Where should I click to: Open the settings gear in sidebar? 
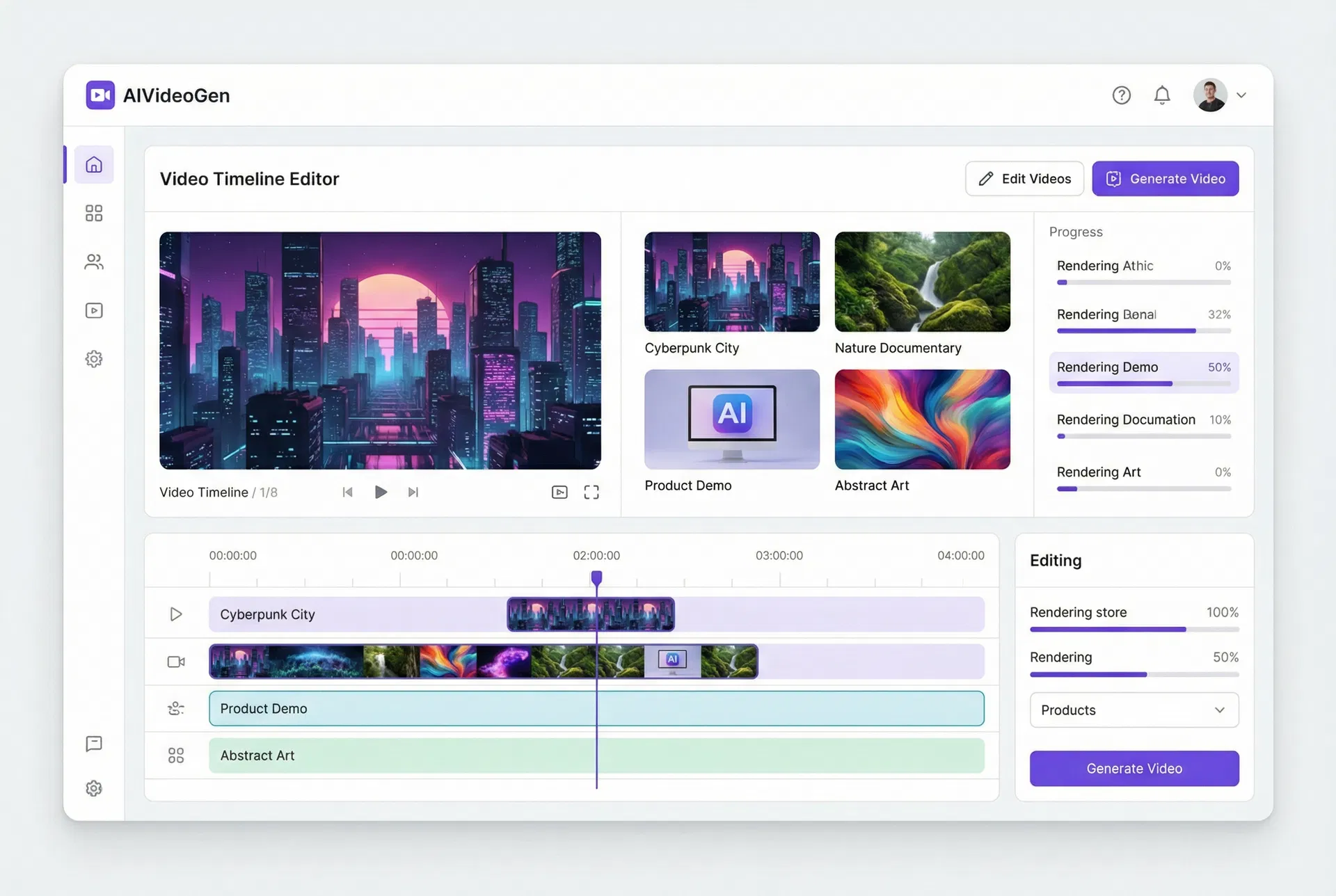94,358
